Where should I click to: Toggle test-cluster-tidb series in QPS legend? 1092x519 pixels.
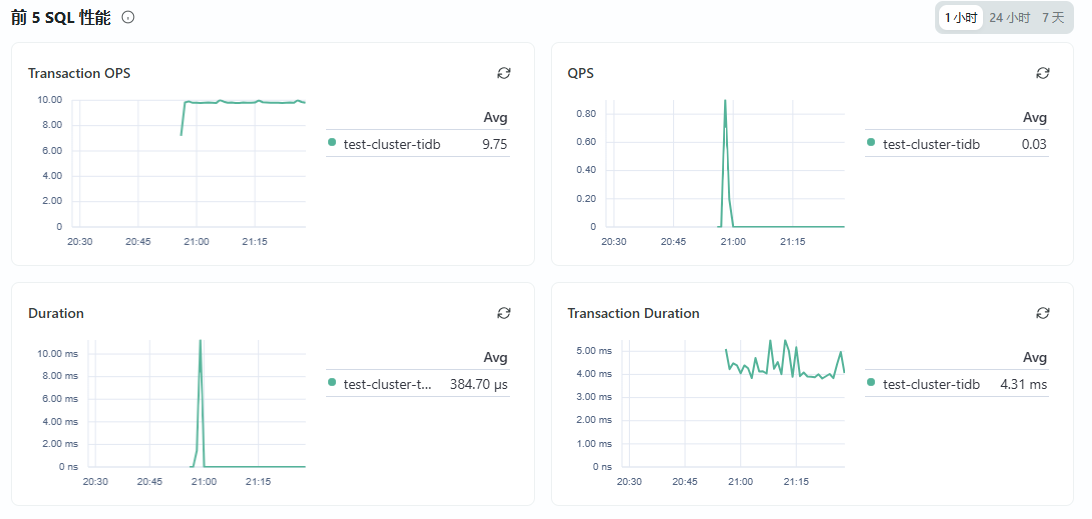click(931, 144)
